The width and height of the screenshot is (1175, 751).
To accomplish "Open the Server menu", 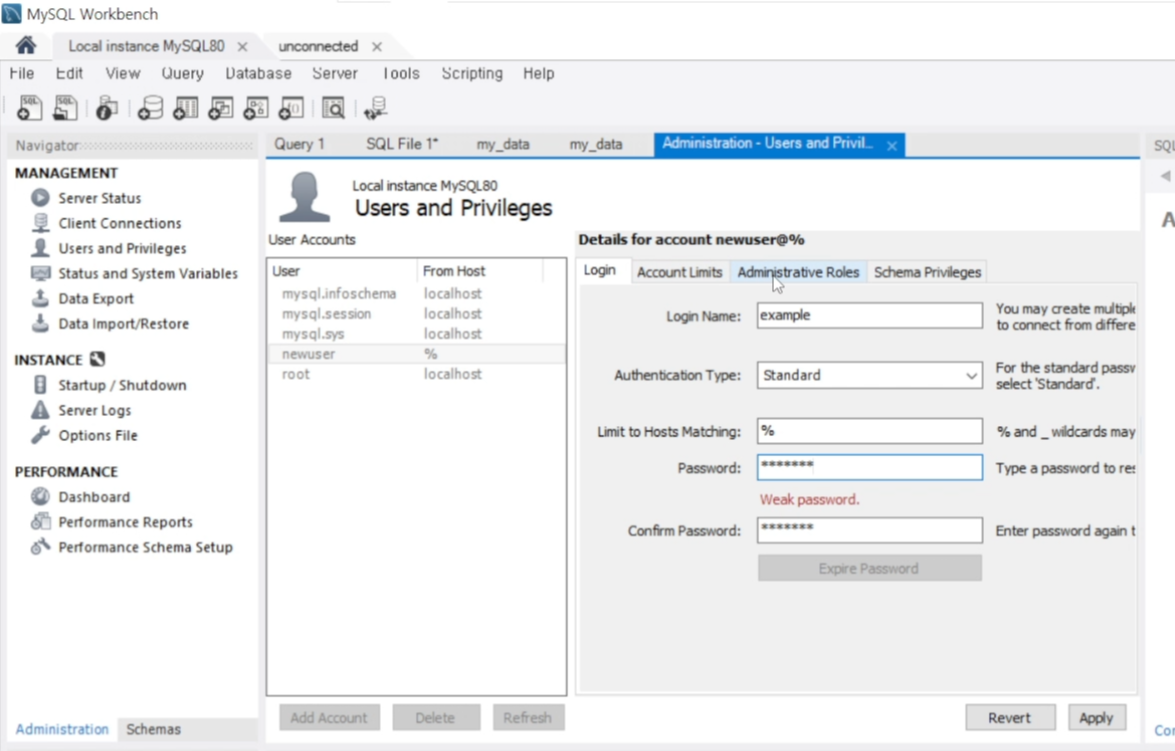I will point(335,73).
